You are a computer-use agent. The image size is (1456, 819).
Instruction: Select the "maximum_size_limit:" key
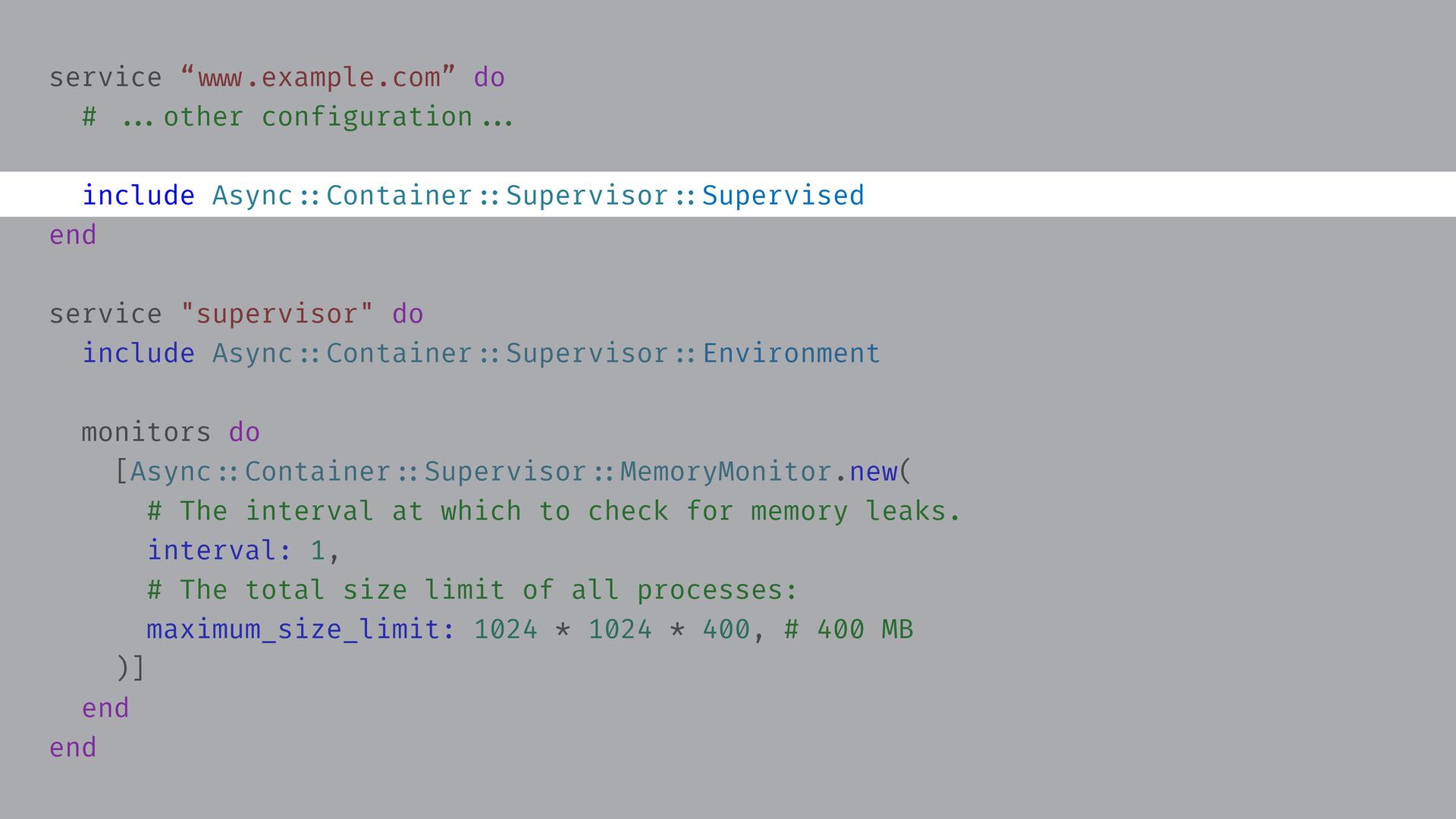coord(300,629)
